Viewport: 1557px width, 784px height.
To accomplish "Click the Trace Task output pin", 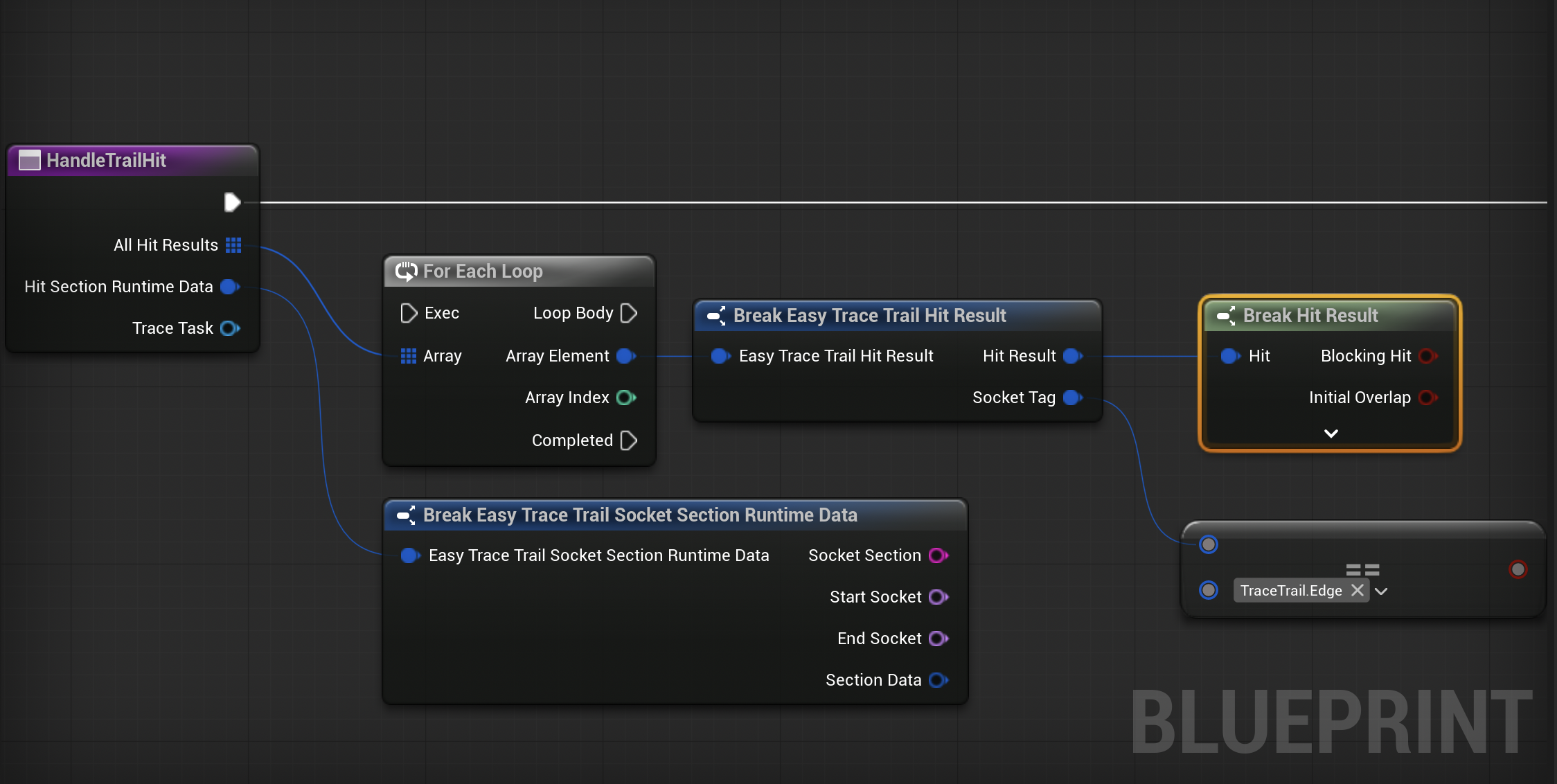I will pyautogui.click(x=229, y=328).
